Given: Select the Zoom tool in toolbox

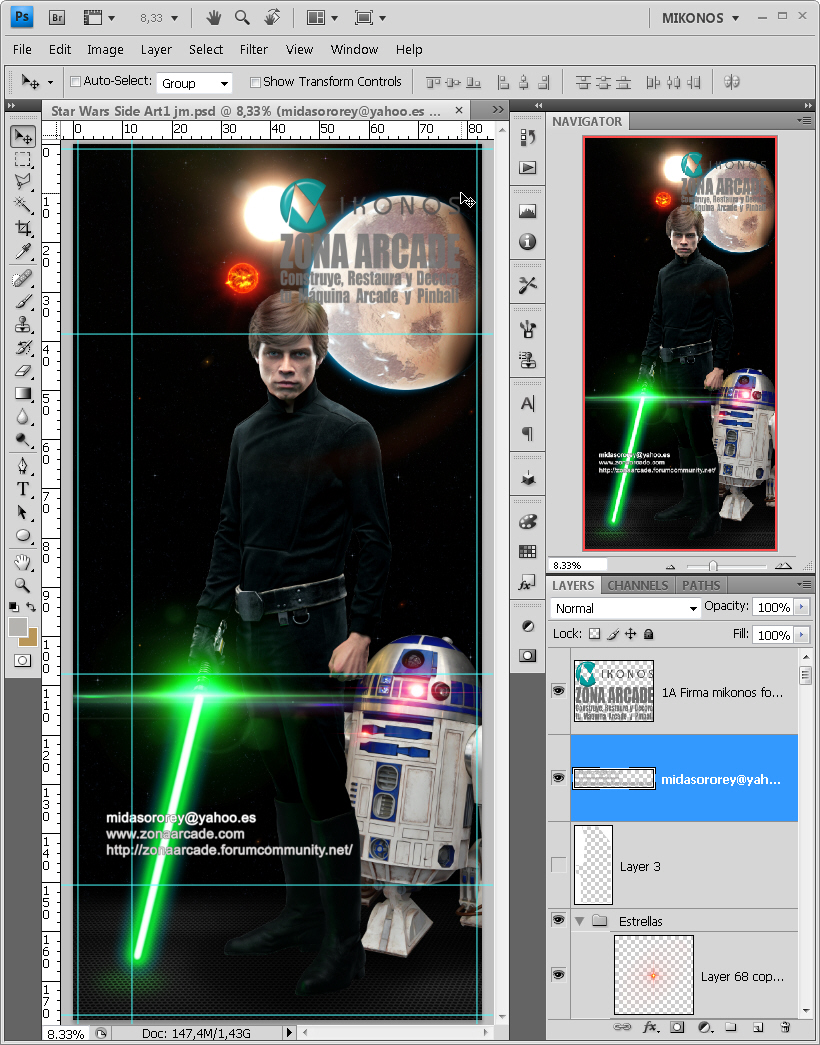Looking at the screenshot, I should click(23, 584).
